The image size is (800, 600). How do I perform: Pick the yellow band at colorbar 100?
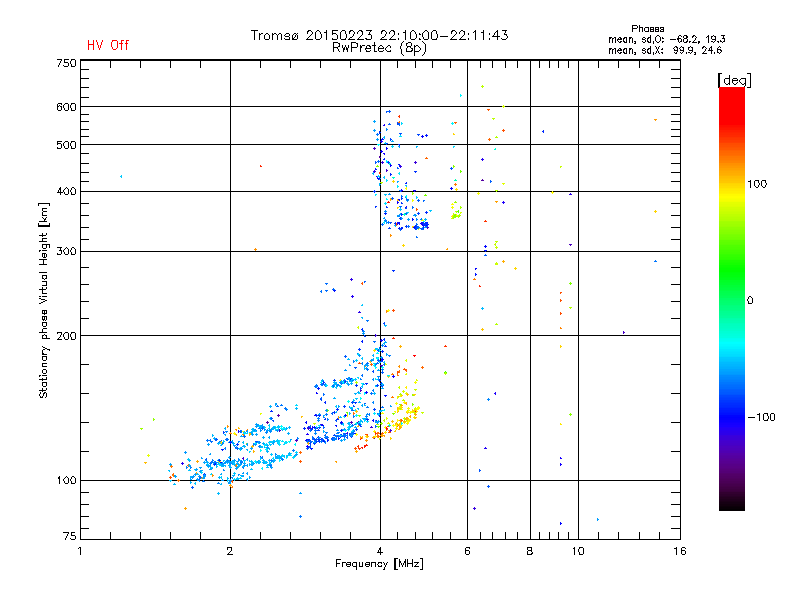click(x=731, y=184)
